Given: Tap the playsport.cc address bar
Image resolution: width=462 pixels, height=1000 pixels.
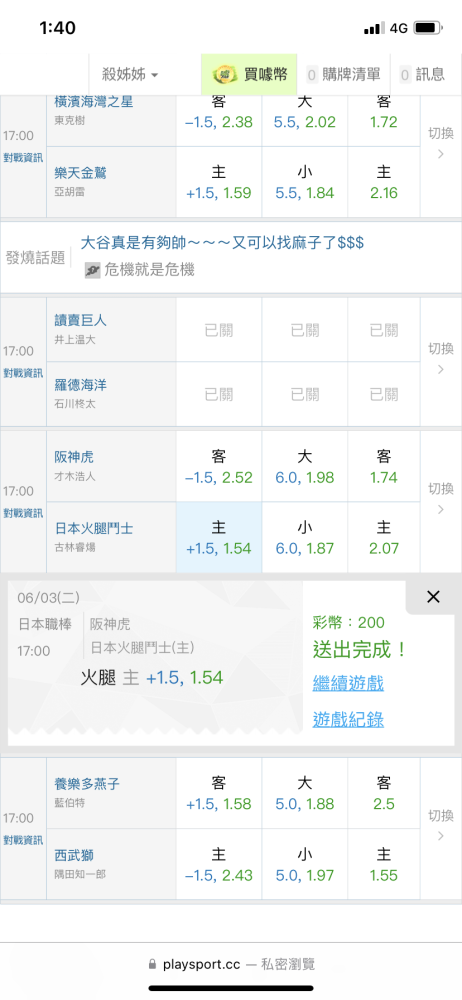Looking at the screenshot, I should click(231, 964).
